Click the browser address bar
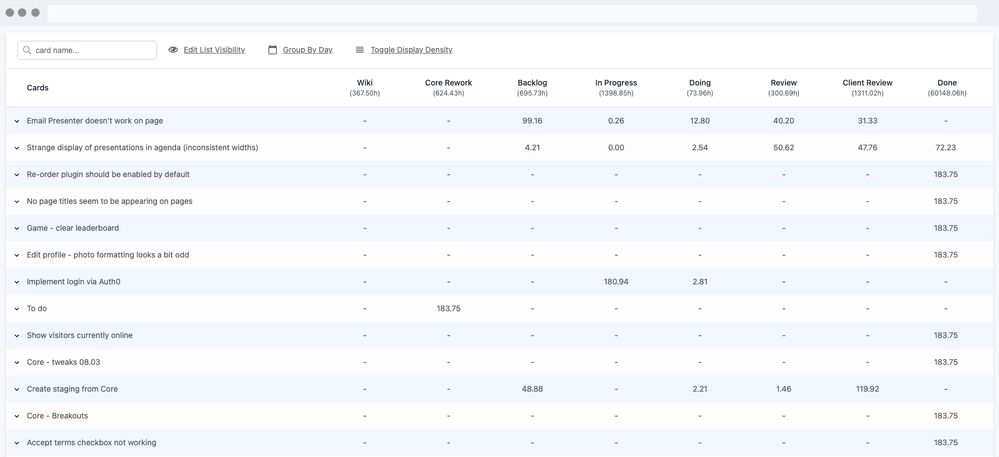 (512, 13)
